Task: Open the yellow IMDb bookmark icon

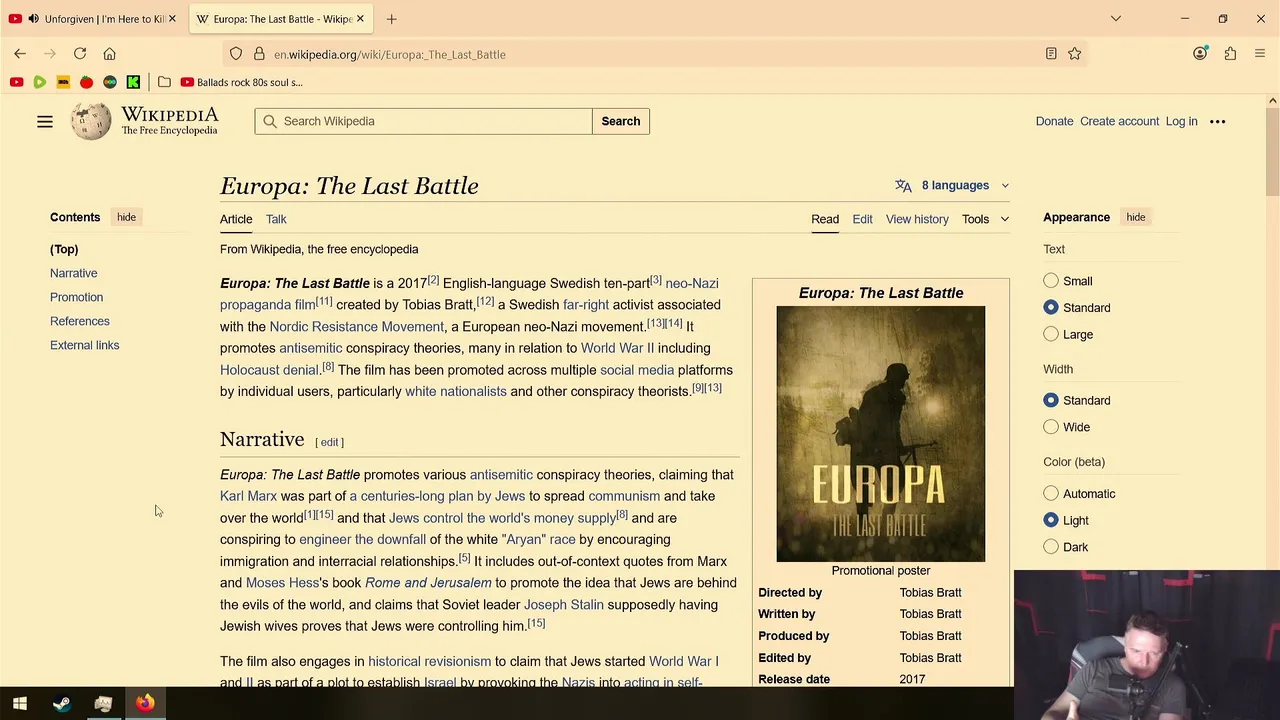Action: (63, 82)
